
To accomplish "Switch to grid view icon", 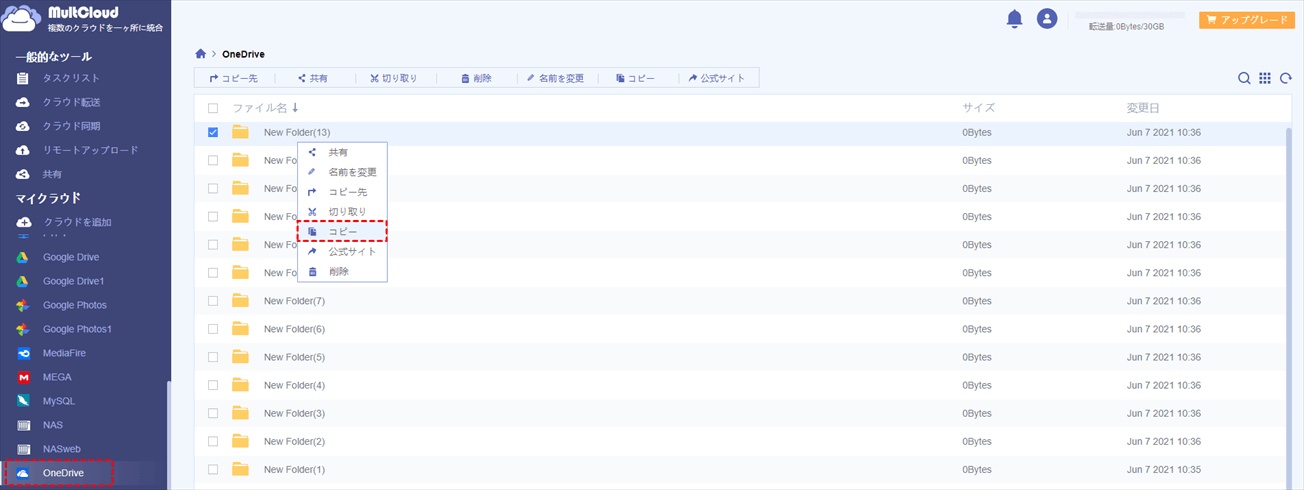I will 1265,78.
